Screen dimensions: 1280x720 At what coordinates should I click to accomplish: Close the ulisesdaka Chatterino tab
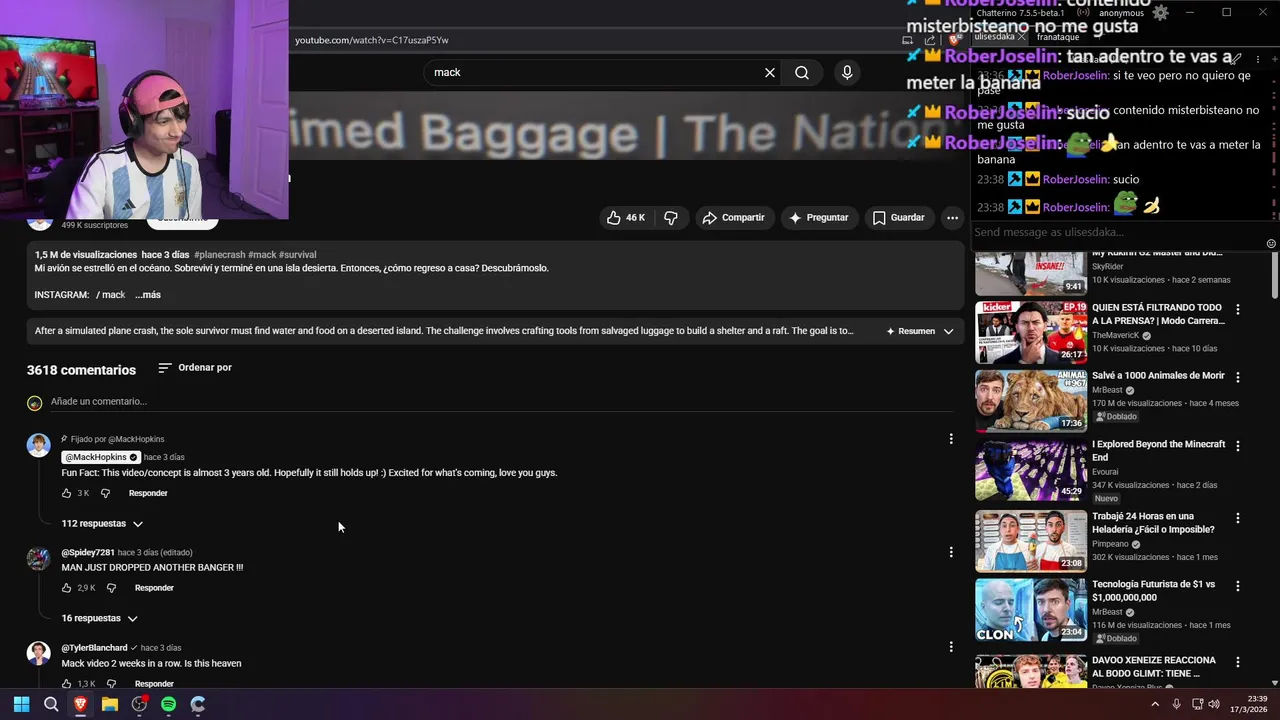tap(1021, 37)
